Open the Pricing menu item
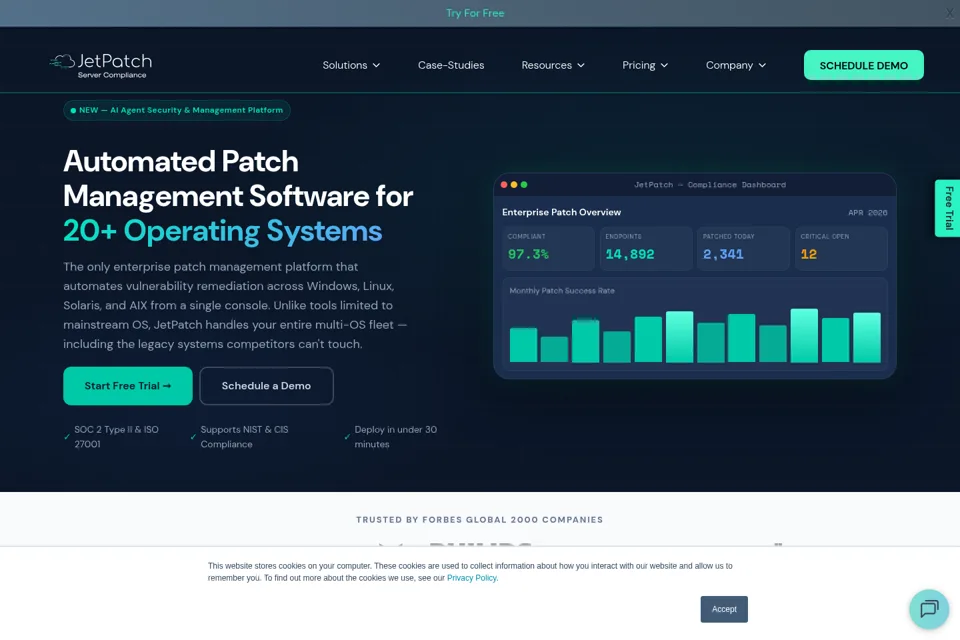 click(x=639, y=65)
